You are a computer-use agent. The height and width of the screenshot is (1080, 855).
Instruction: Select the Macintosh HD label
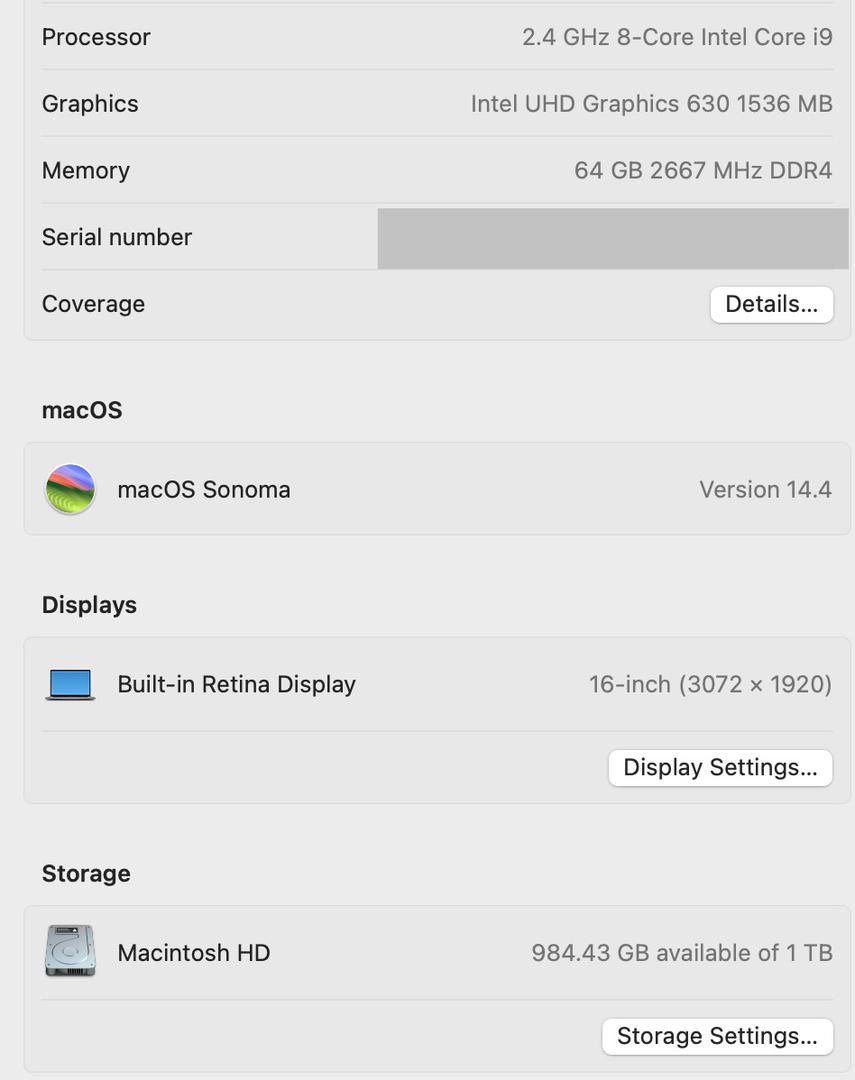pyautogui.click(x=194, y=952)
